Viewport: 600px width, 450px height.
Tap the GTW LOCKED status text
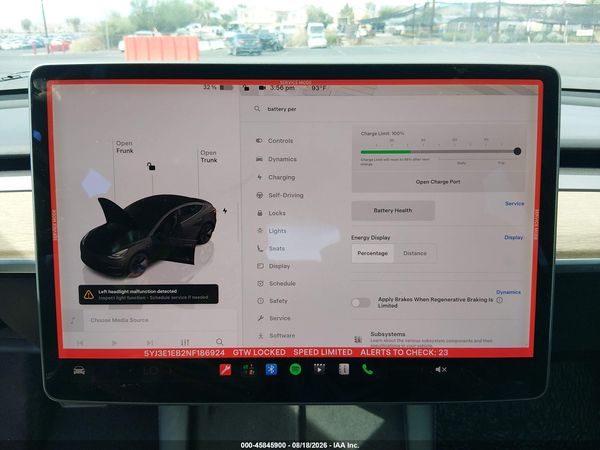259,352
